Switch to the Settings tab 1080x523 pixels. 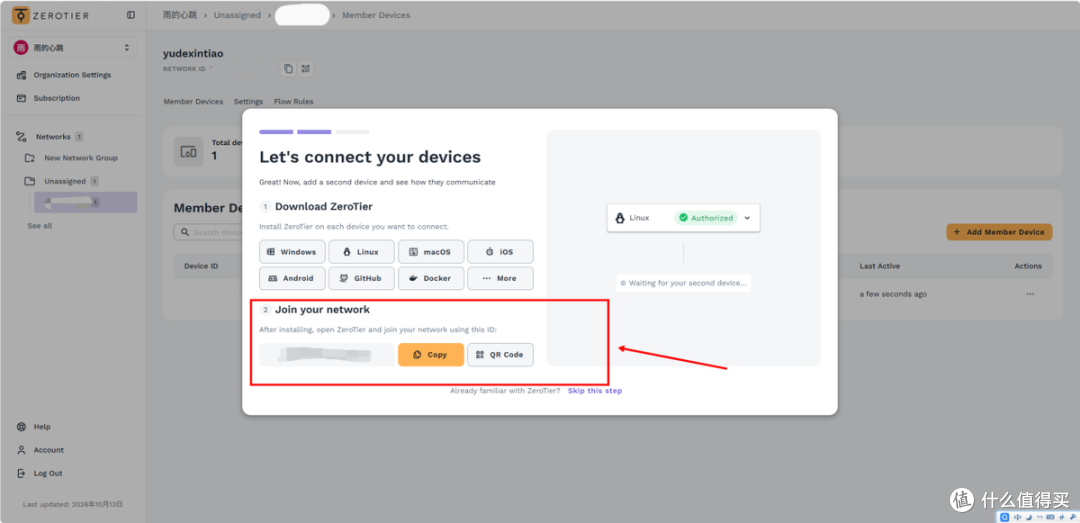(249, 101)
